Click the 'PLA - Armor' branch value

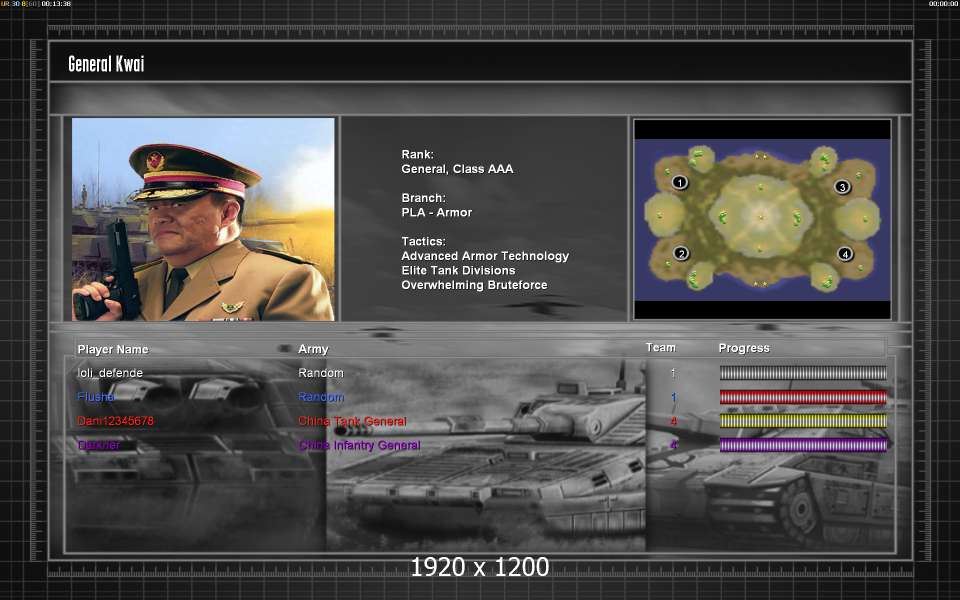coord(437,212)
